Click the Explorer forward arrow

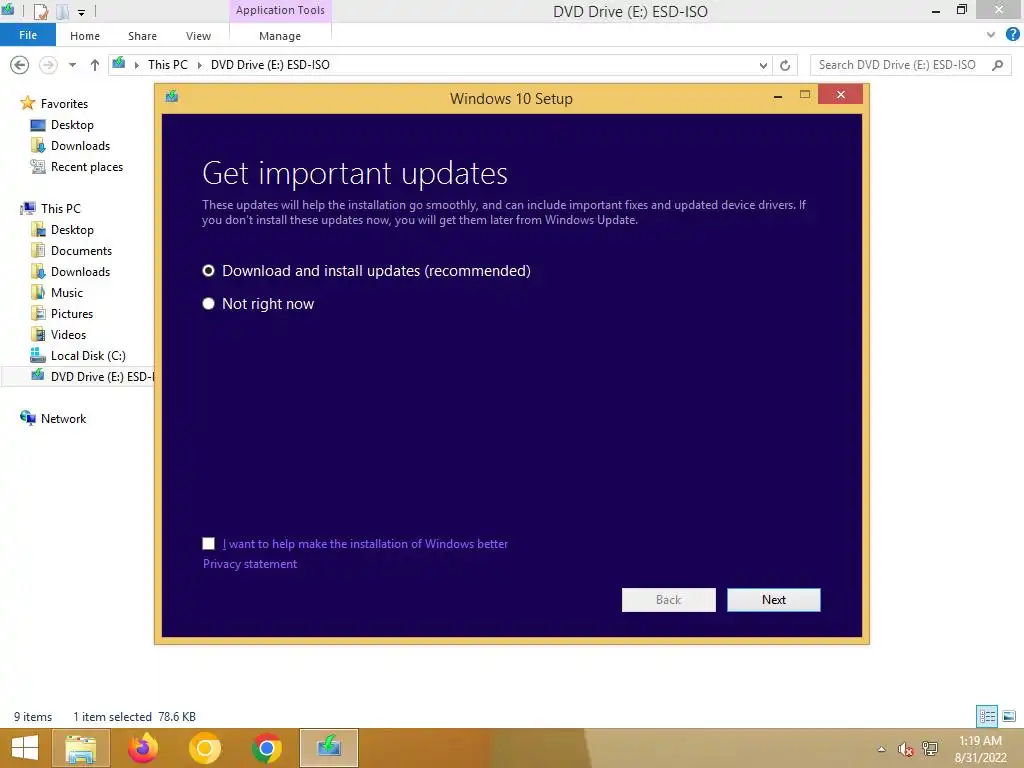tap(48, 65)
